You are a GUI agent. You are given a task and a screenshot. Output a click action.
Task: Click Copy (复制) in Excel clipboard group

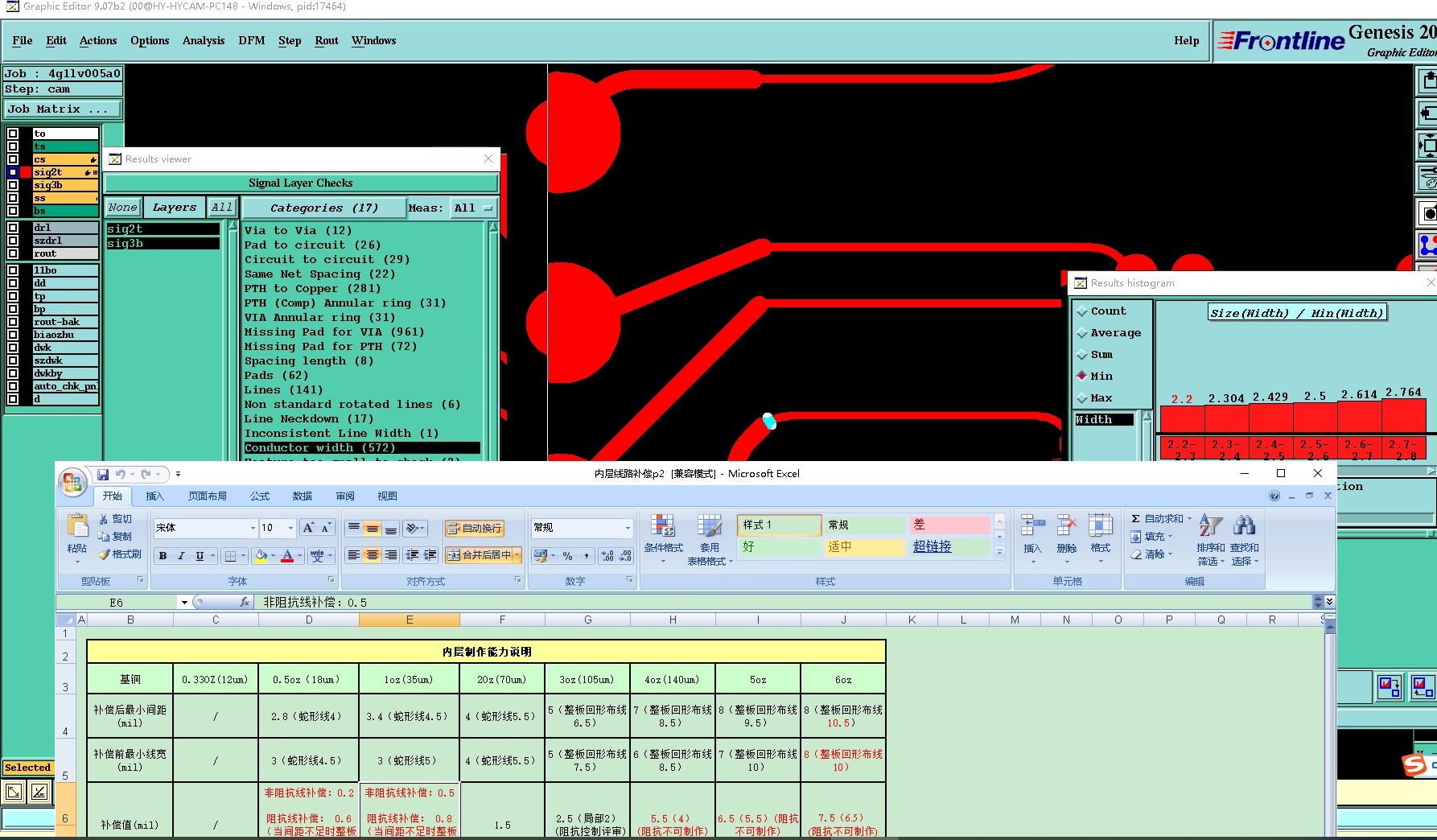point(114,537)
